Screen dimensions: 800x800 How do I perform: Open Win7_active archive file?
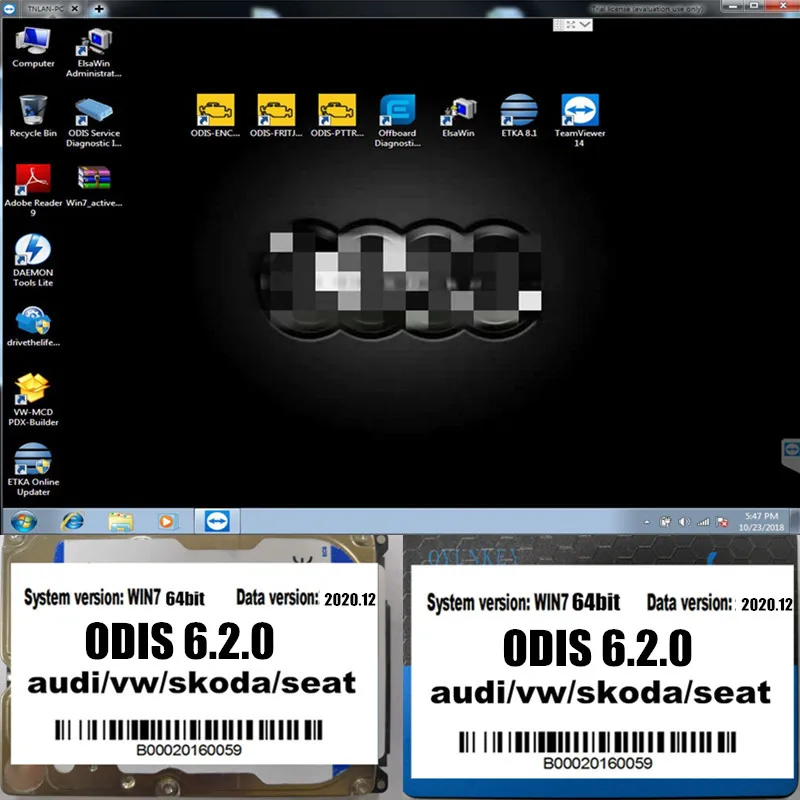pos(94,186)
